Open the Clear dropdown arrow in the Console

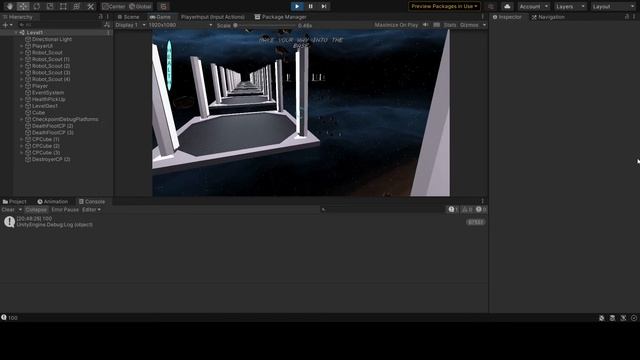20,209
